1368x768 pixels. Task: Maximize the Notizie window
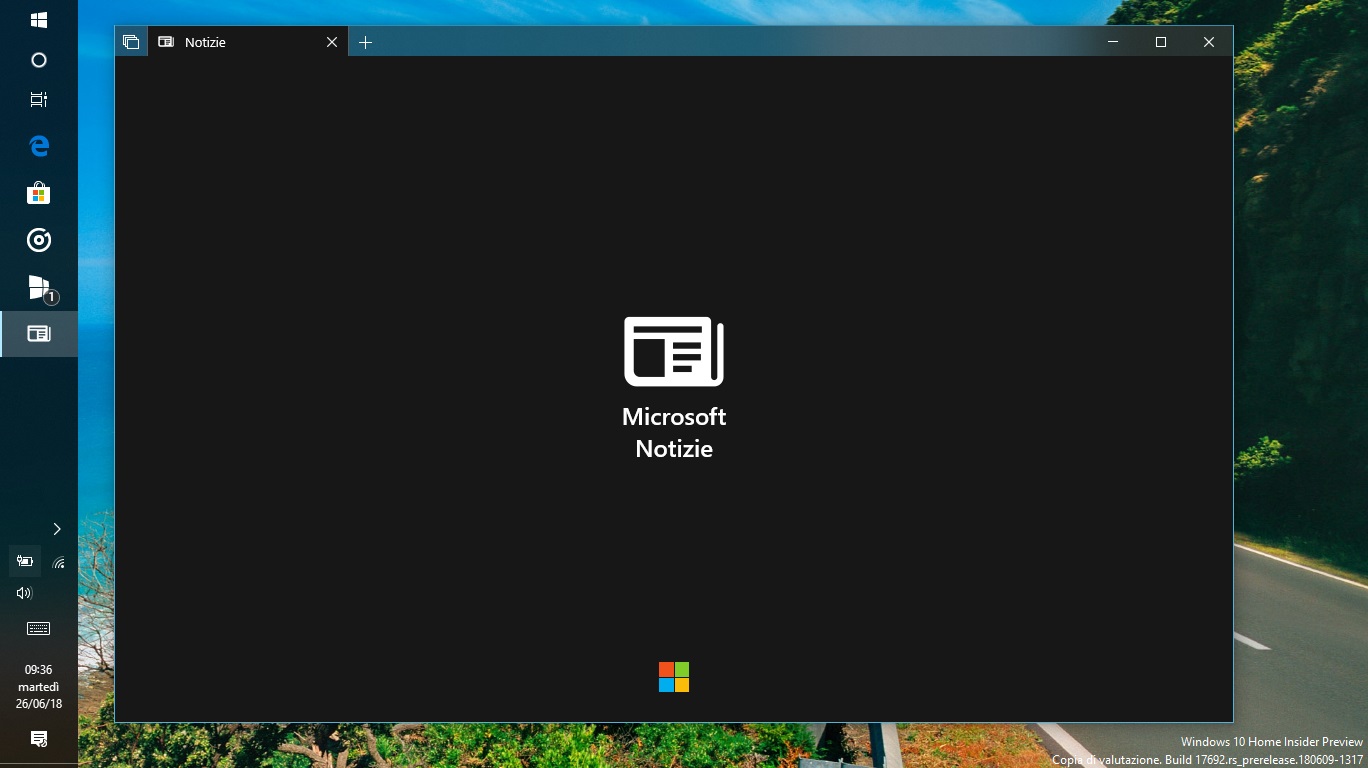(1161, 42)
